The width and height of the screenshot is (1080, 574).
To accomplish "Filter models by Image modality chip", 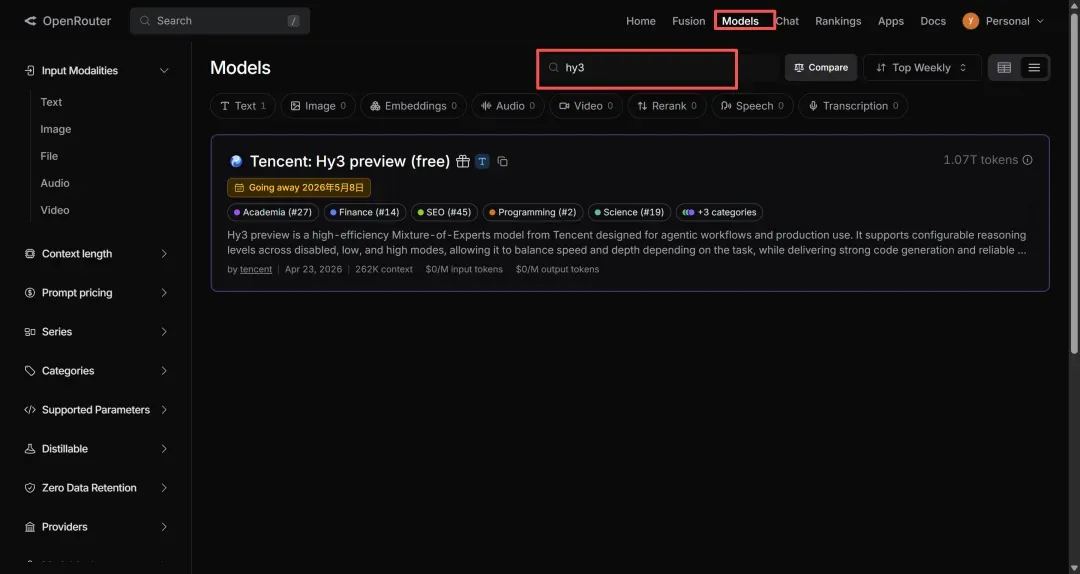I will (x=318, y=106).
